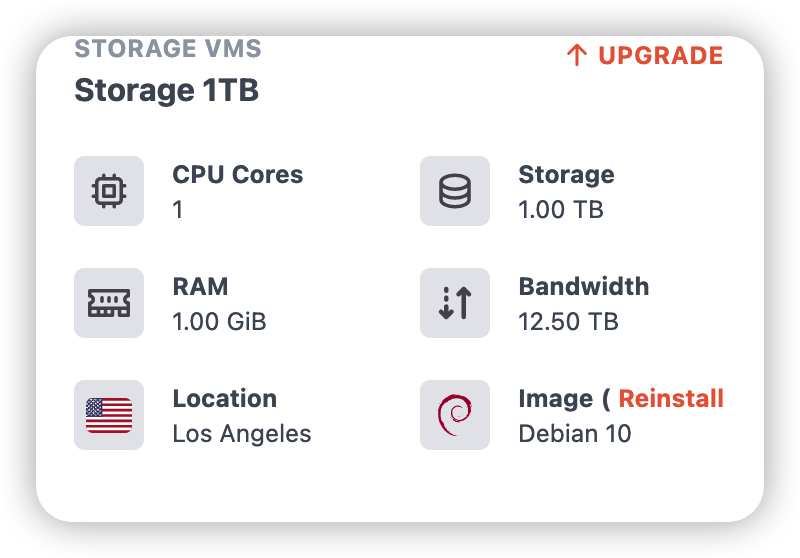
Task: Click the Bandwidth heading
Action: 584,287
